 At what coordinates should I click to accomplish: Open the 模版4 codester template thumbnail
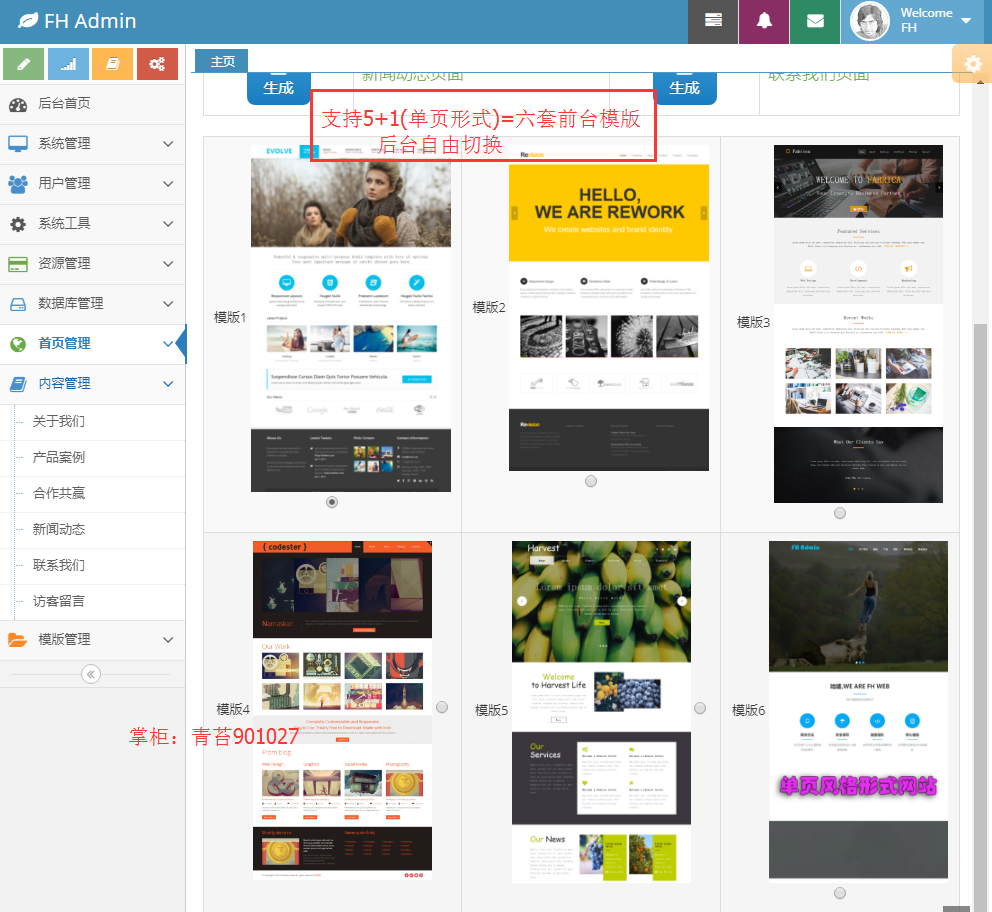coord(342,710)
